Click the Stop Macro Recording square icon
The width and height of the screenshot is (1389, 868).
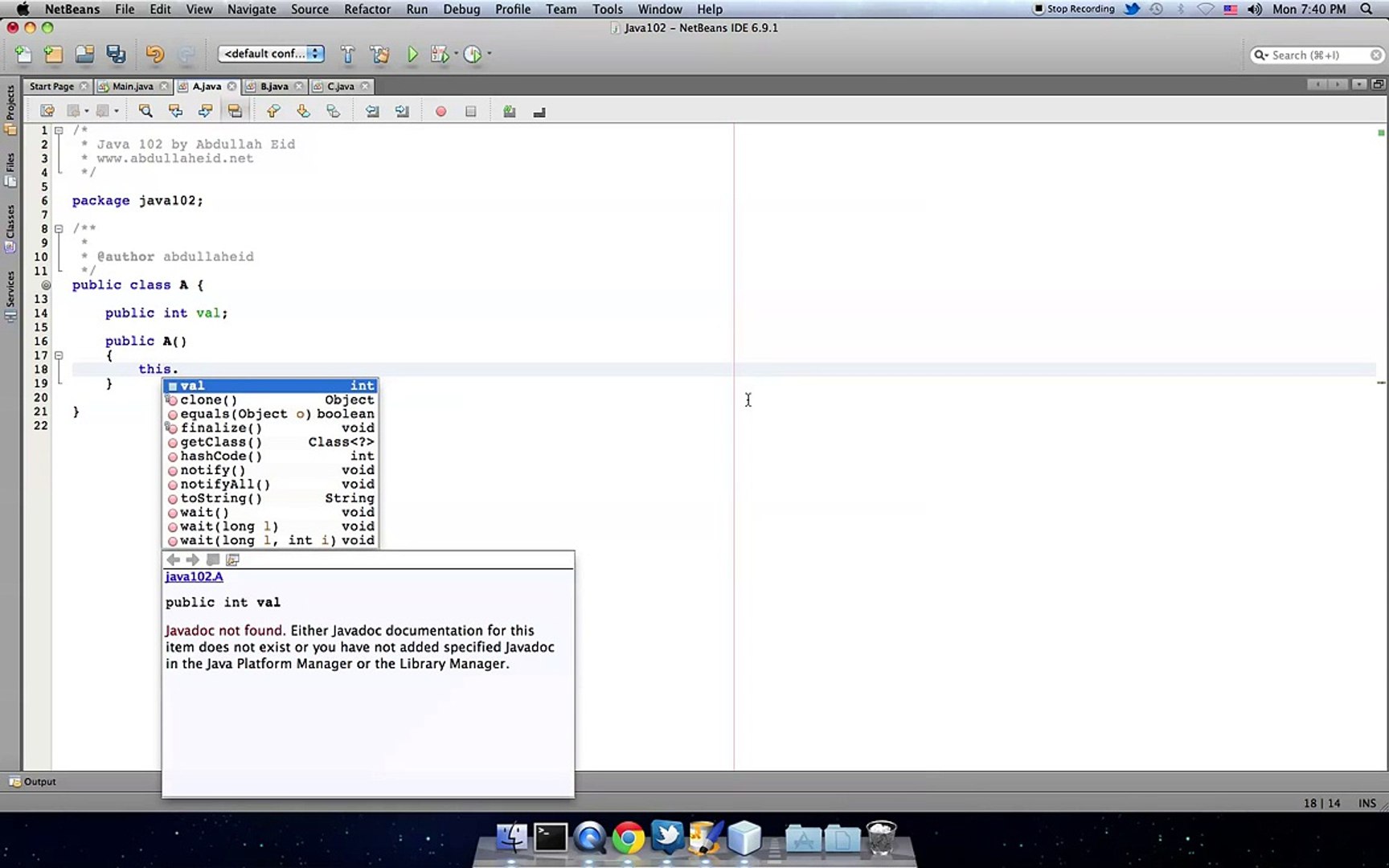click(471, 112)
